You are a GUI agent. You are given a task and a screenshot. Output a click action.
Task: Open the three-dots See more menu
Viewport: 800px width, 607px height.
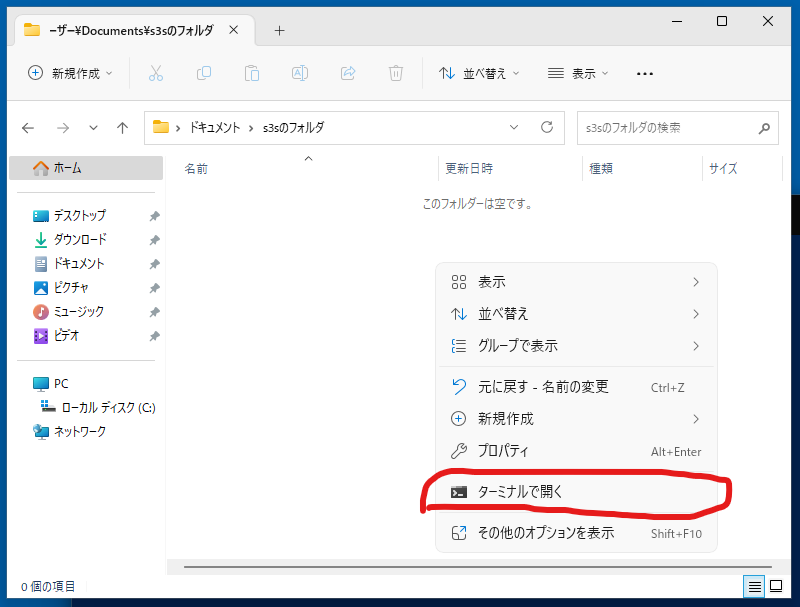click(x=644, y=74)
